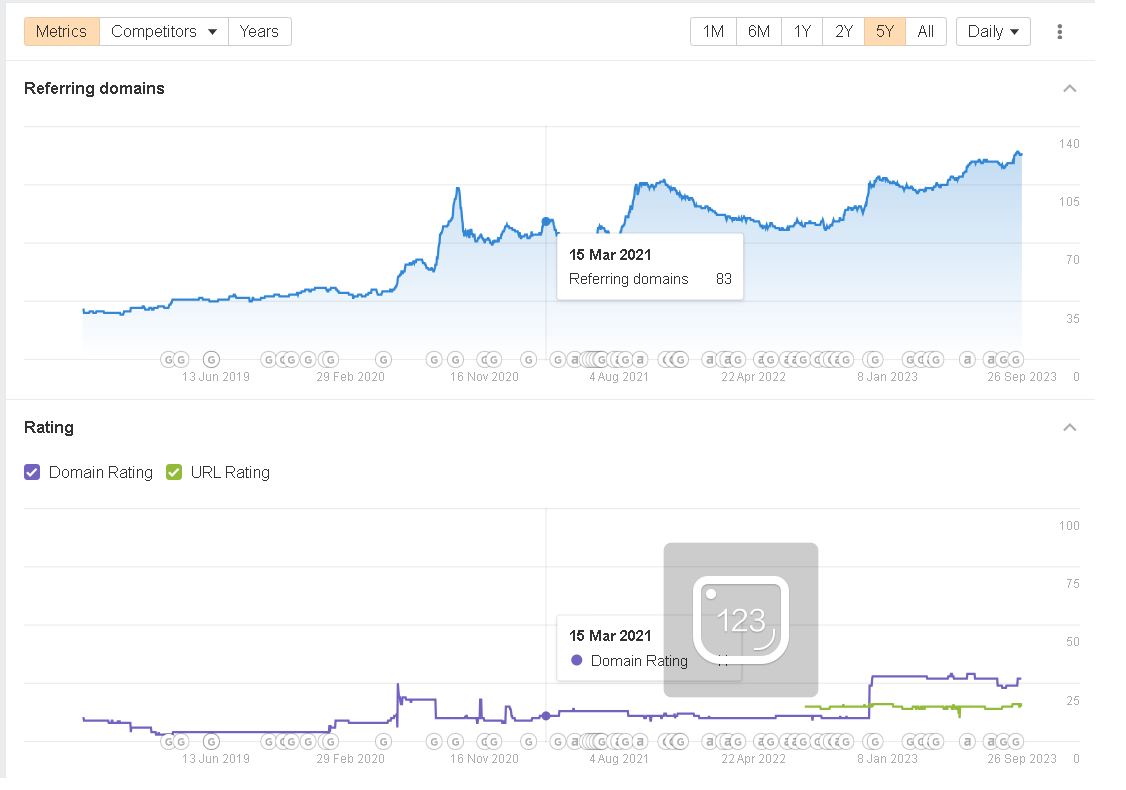The width and height of the screenshot is (1126, 790).
Task: Select the 5Y time range
Action: [x=885, y=32]
